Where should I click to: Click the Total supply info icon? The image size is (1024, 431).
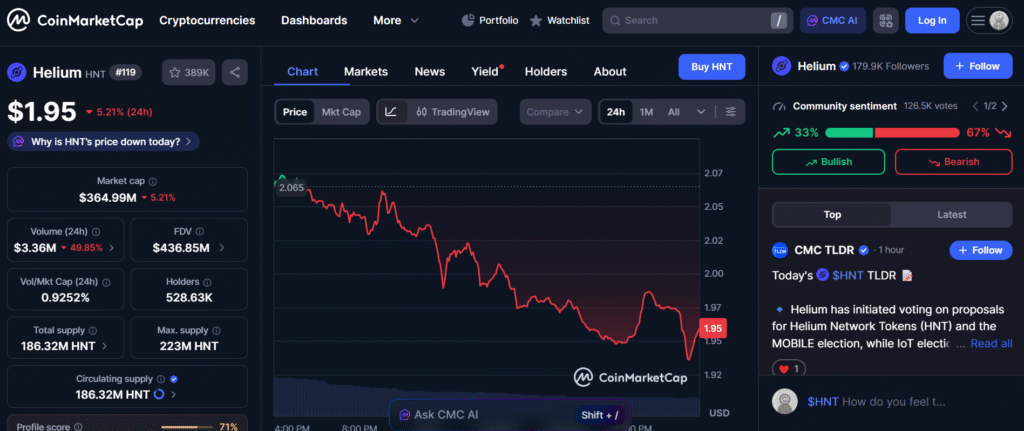click(x=93, y=330)
